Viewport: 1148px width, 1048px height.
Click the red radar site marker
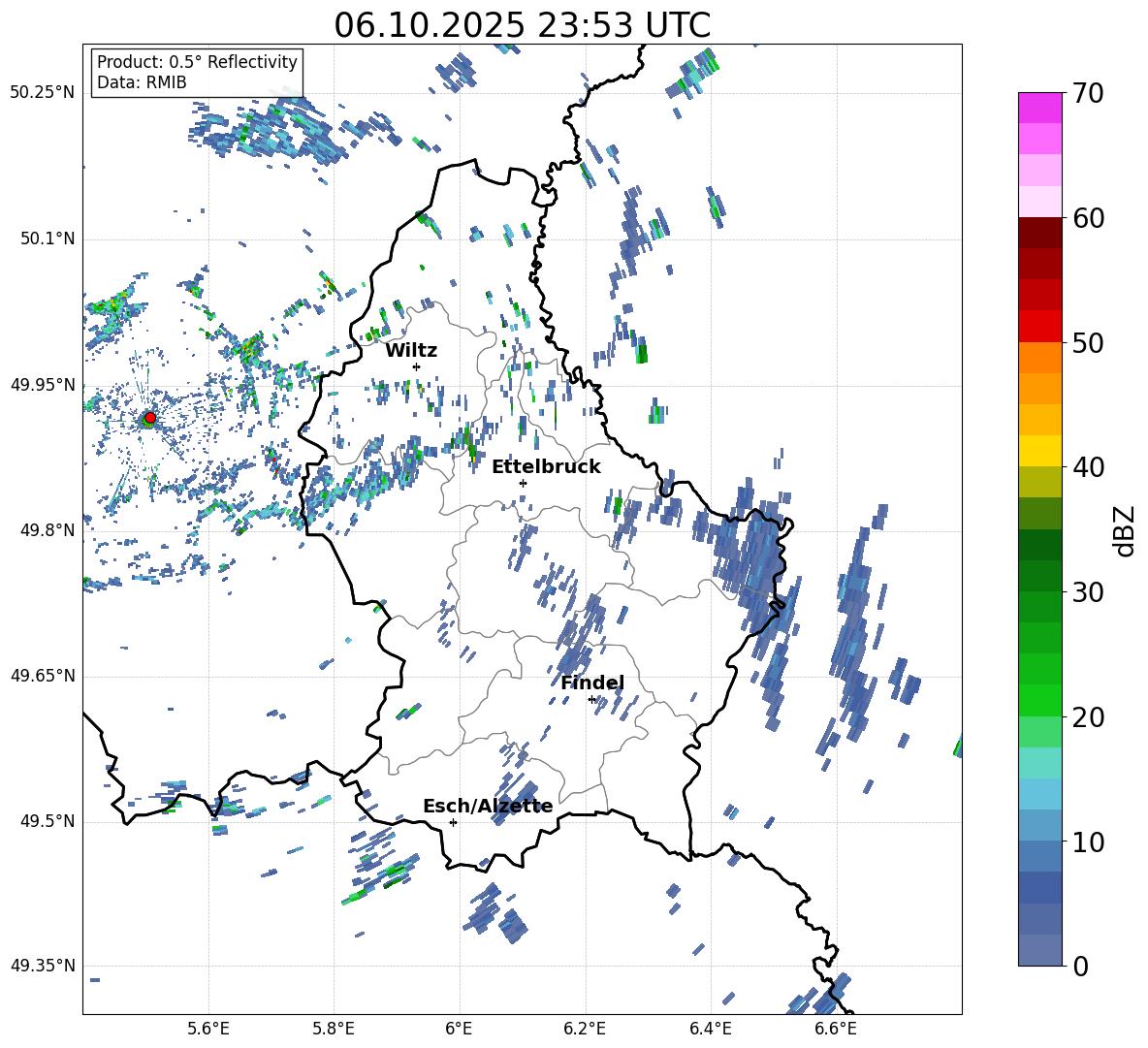[149, 418]
